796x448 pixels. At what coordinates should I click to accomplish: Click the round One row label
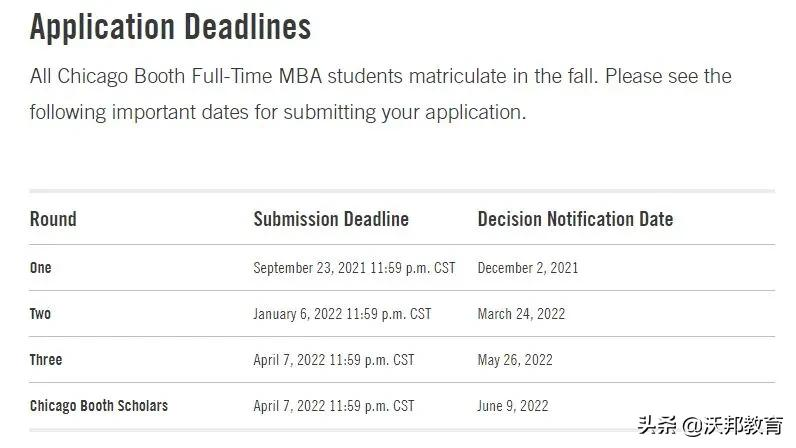pyautogui.click(x=41, y=268)
